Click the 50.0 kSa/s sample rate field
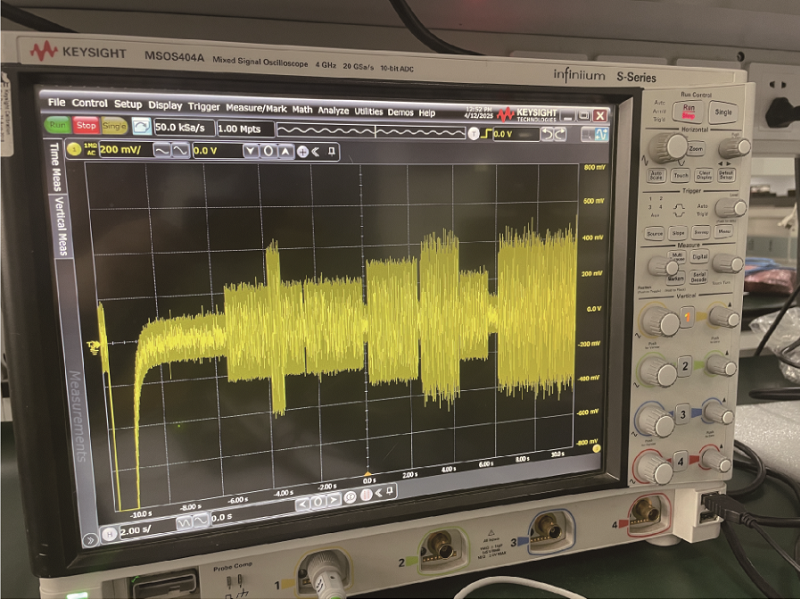800x600 pixels. coord(182,128)
